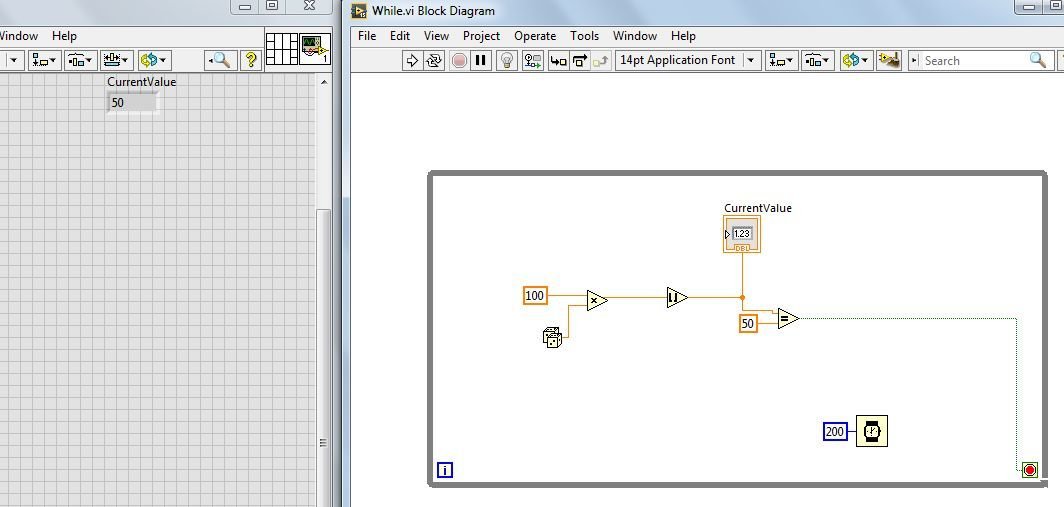Open the Tools menu
Screen dimensions: 1064x507
pyautogui.click(x=584, y=36)
